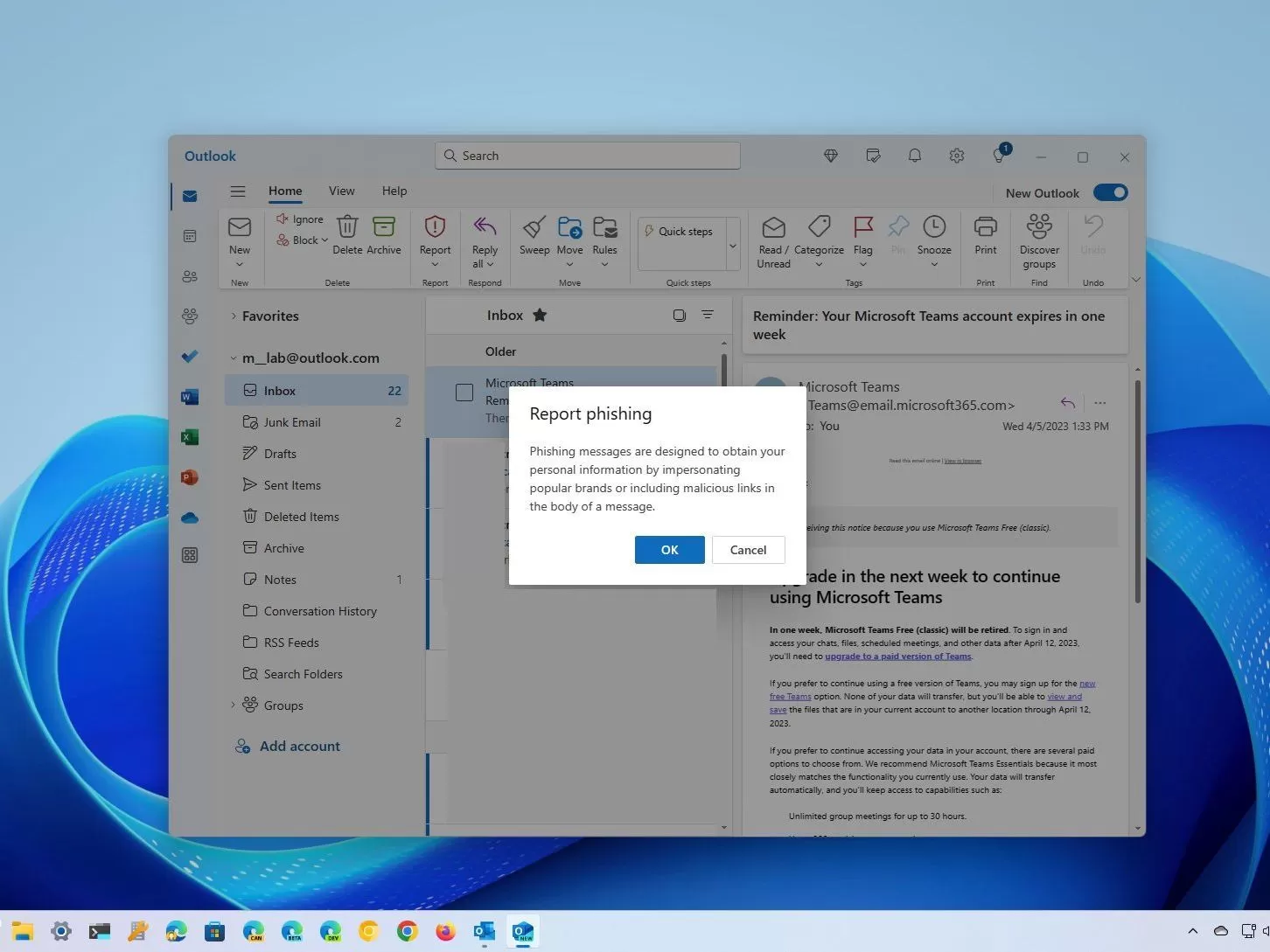Open the Help ribbon tab
Viewport: 1270px width, 952px height.
coord(394,191)
